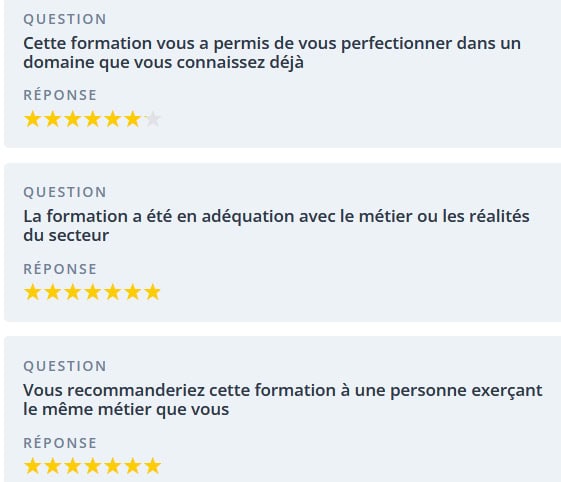Click the first star under the 'adéquation' question
This screenshot has height=482, width=561.
point(33,292)
